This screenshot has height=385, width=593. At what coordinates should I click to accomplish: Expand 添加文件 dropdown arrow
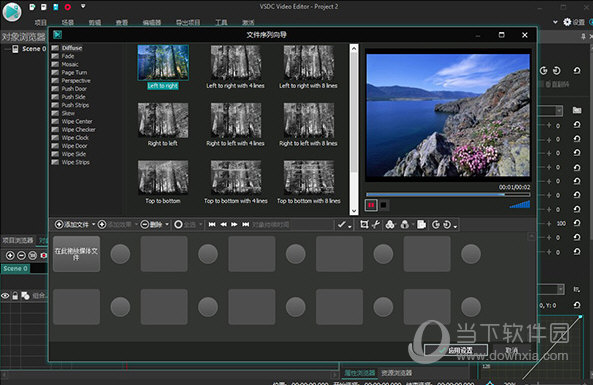(93, 225)
